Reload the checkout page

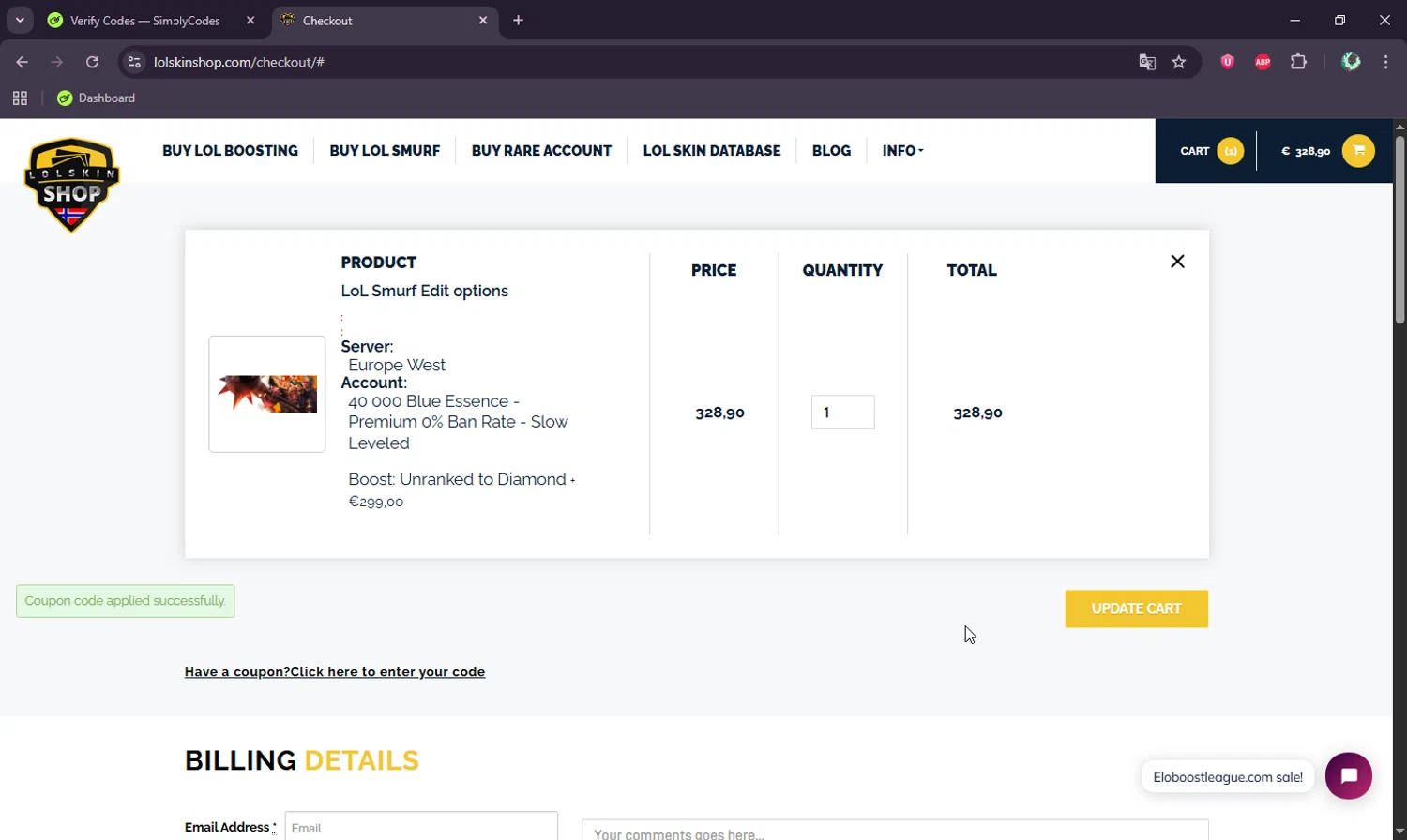pos(92,62)
